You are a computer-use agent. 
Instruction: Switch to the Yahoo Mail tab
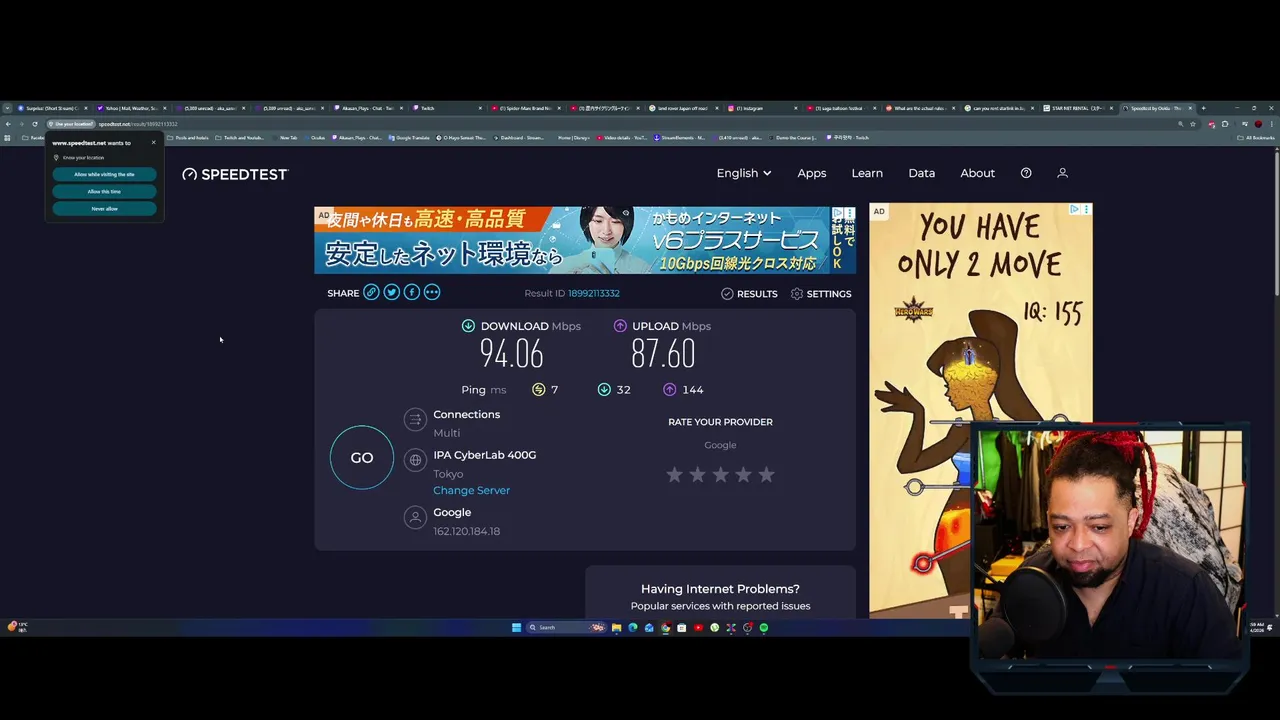pos(132,108)
